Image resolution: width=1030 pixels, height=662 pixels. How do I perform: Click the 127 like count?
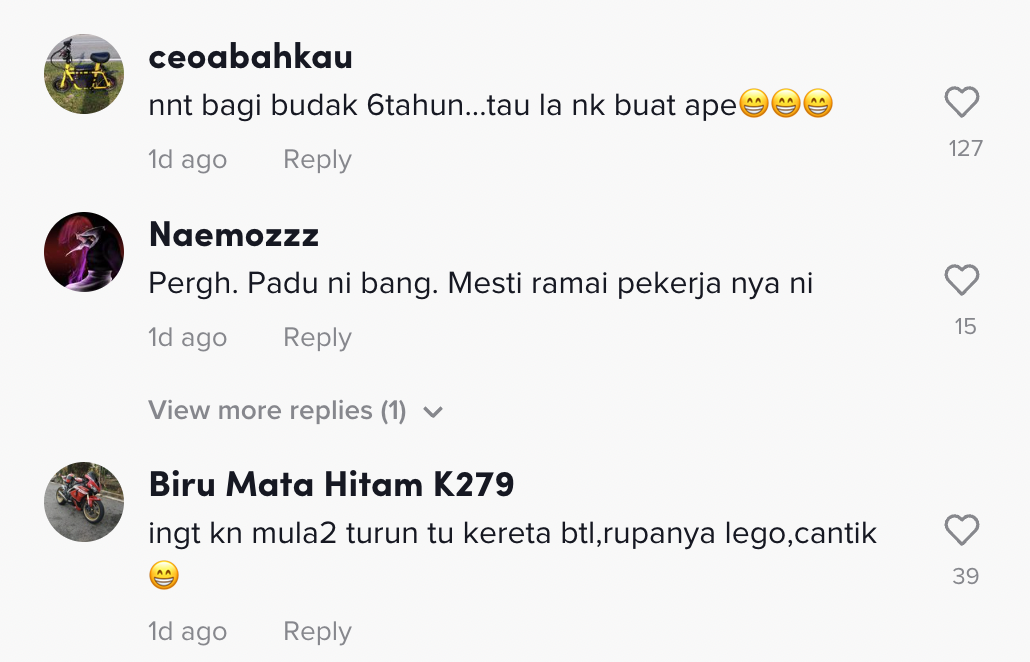point(965,149)
